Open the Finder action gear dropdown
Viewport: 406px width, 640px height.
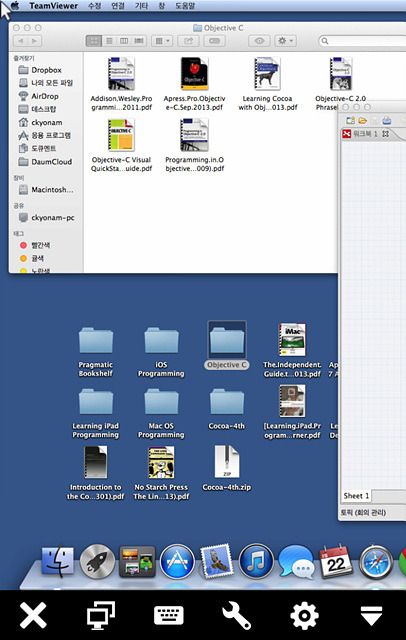[285, 41]
